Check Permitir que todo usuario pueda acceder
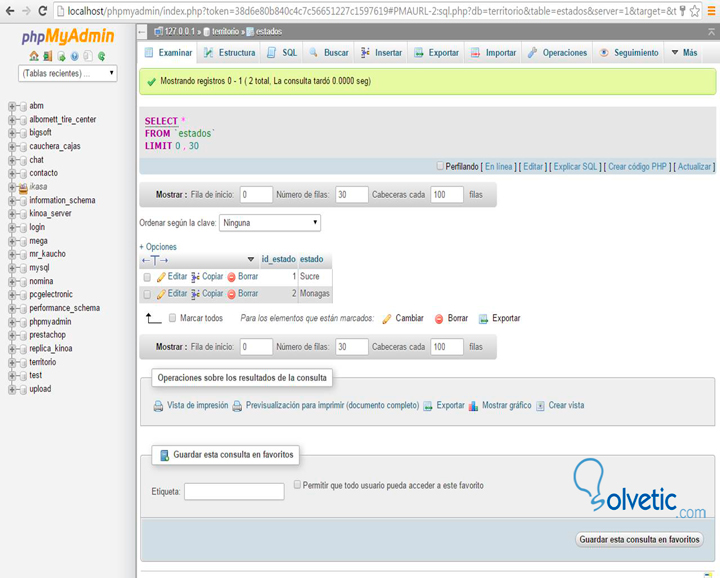 (x=298, y=484)
